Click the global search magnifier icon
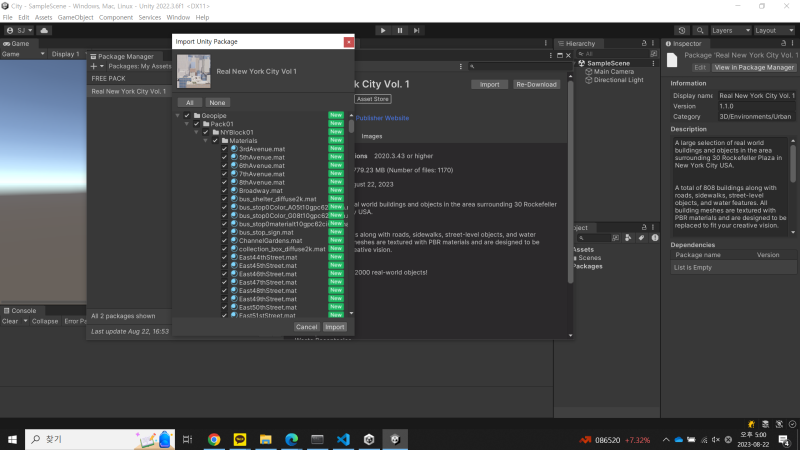Image resolution: width=800 pixels, height=450 pixels. [700, 31]
